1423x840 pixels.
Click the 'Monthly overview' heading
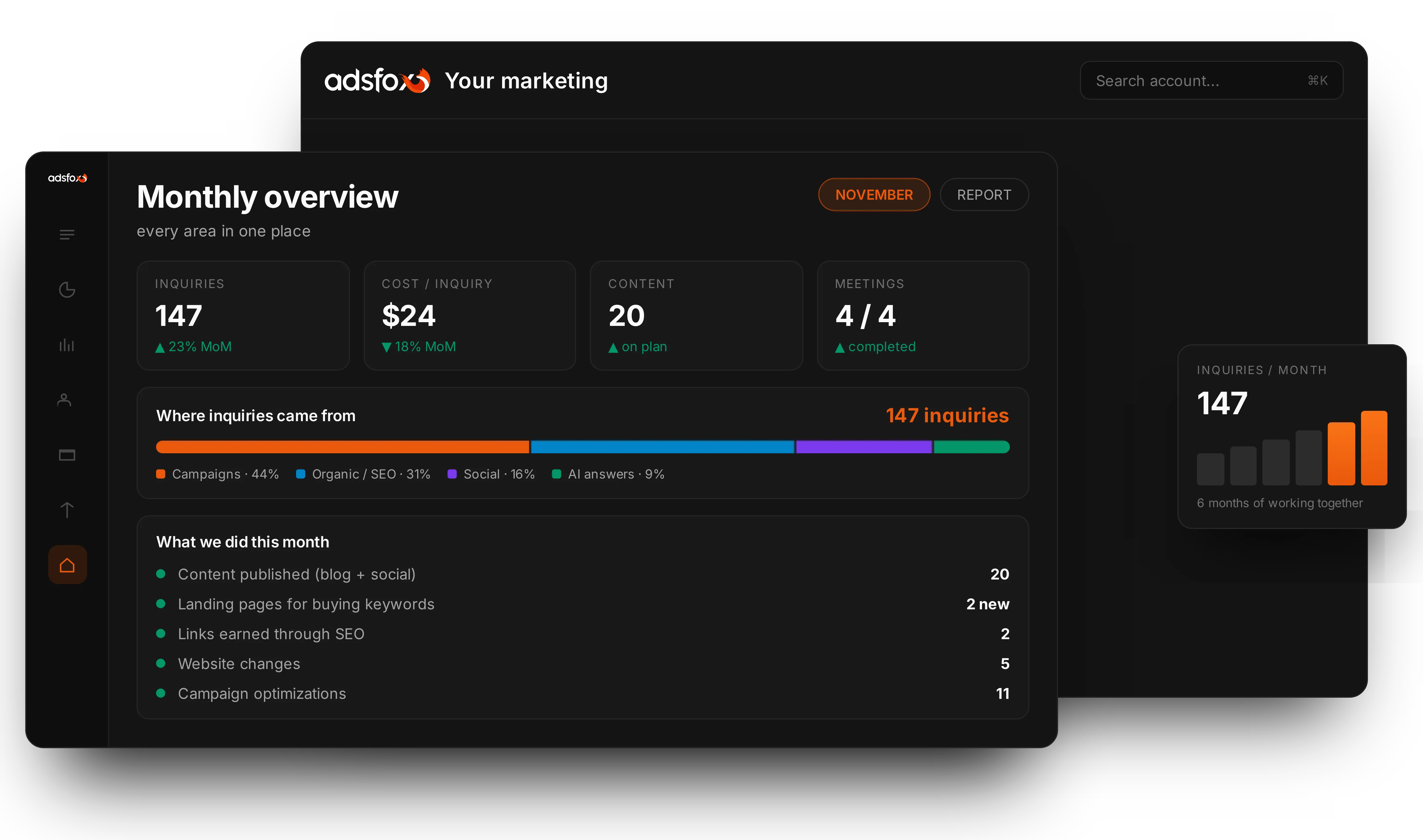pyautogui.click(x=268, y=197)
